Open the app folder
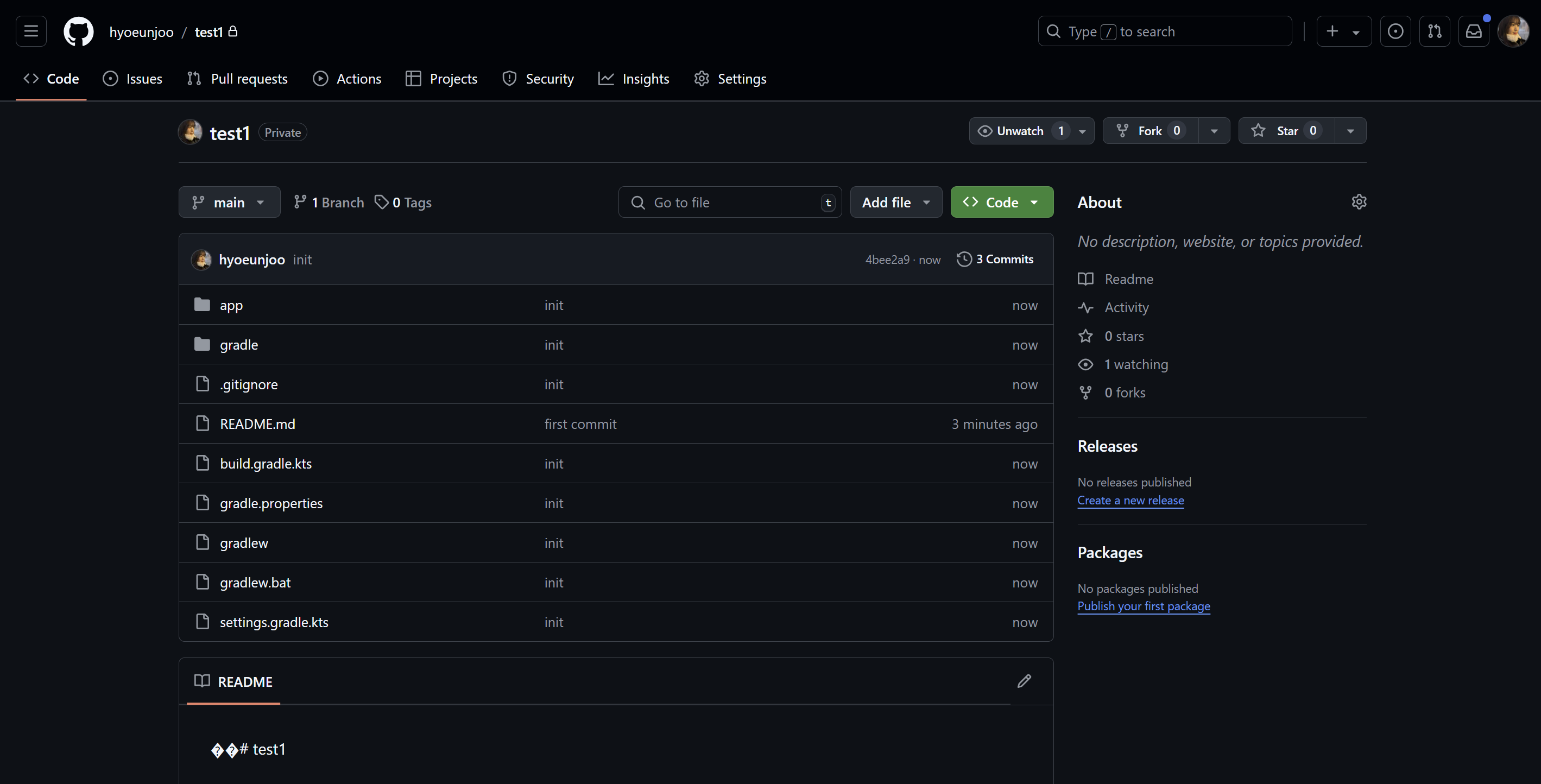 pyautogui.click(x=231, y=306)
